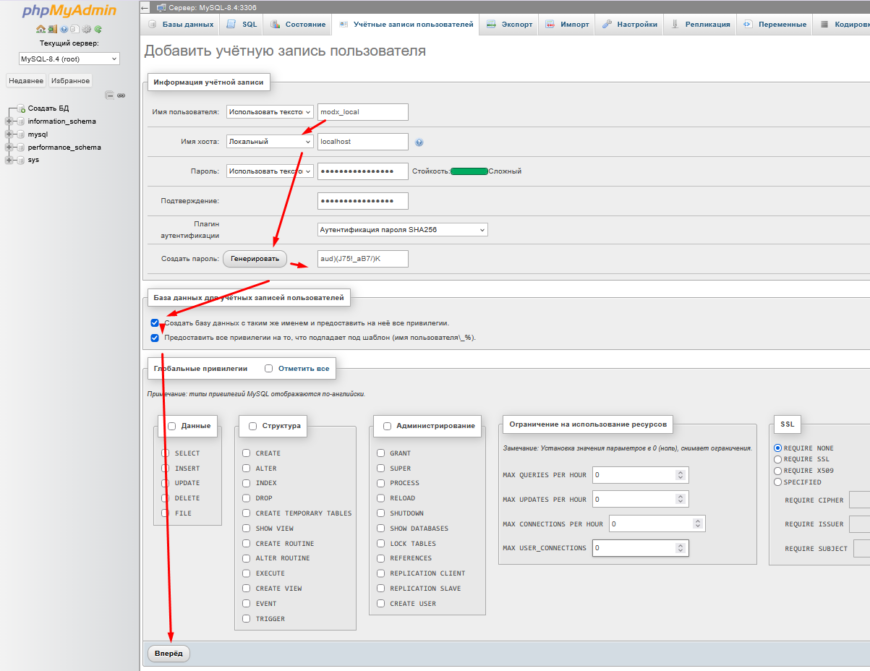The height and width of the screenshot is (671, 870).
Task: Click MAX UPDATES PER HOUR field
Action: [640, 500]
